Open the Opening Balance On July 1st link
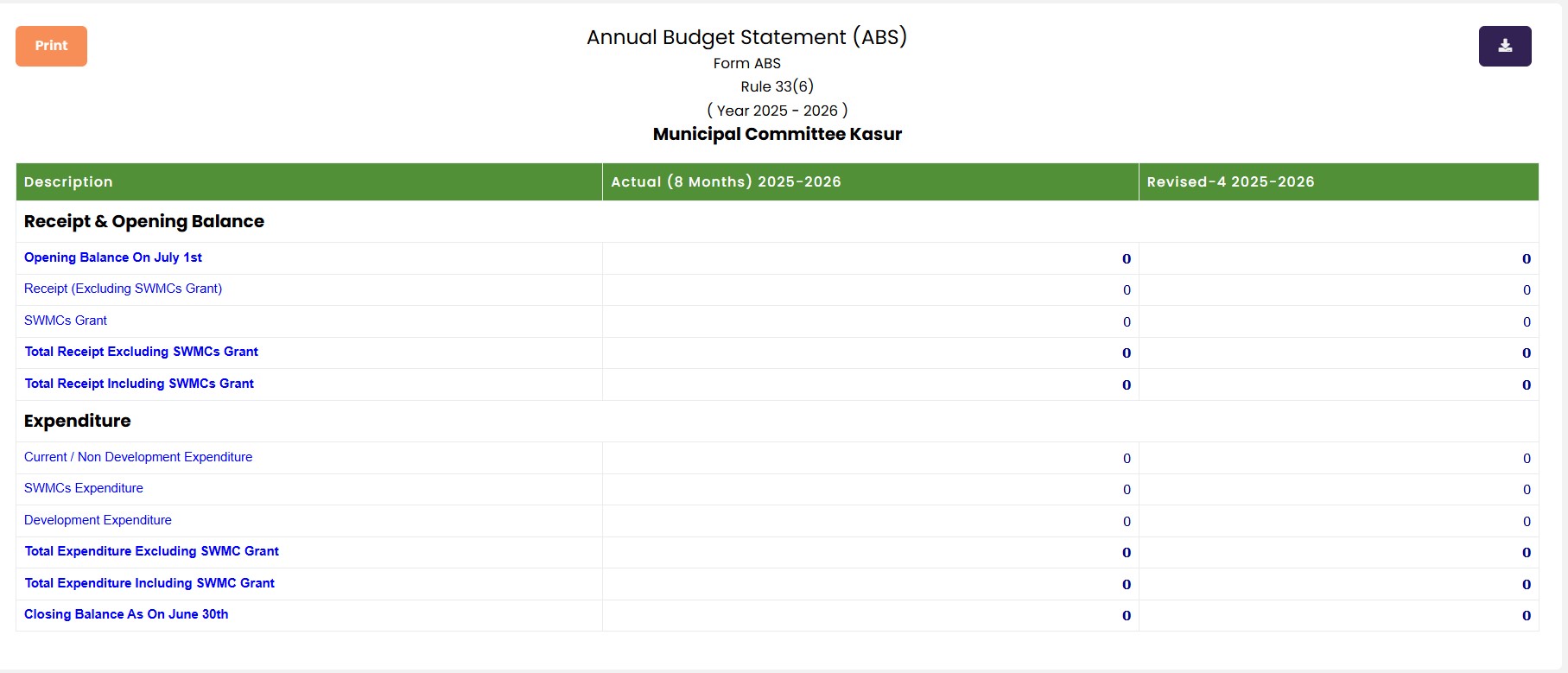Image resolution: width=1568 pixels, height=673 pixels. 113,257
